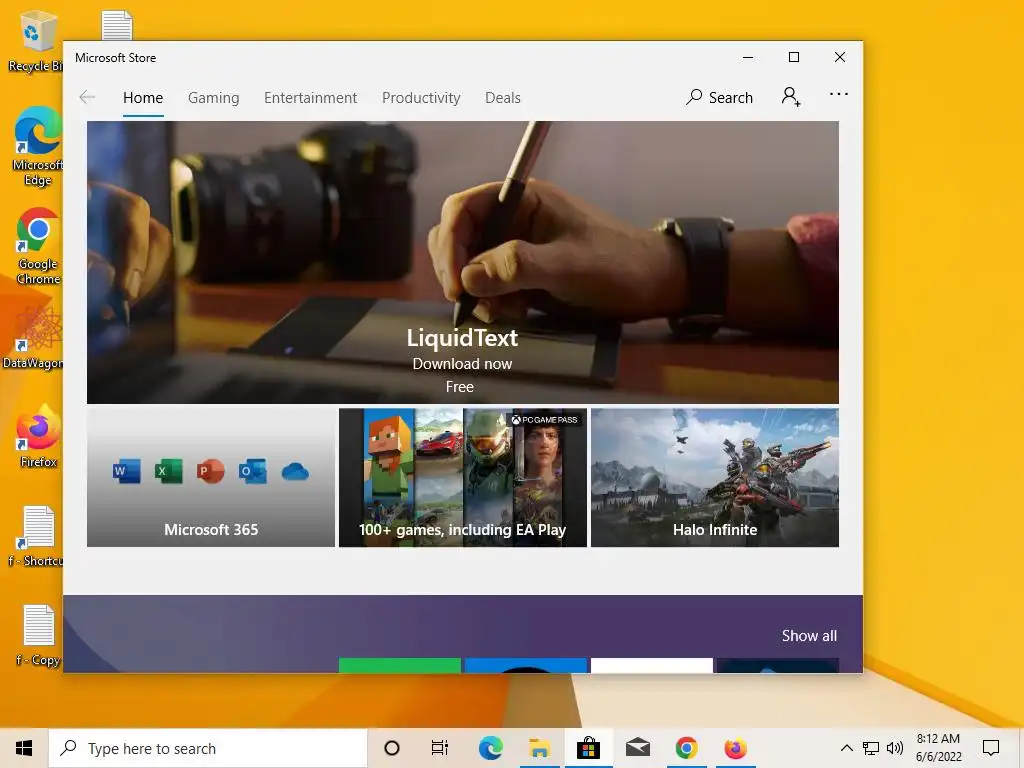Viewport: 1024px width, 768px height.
Task: Switch to the Gaming tab
Action: pyautogui.click(x=214, y=98)
